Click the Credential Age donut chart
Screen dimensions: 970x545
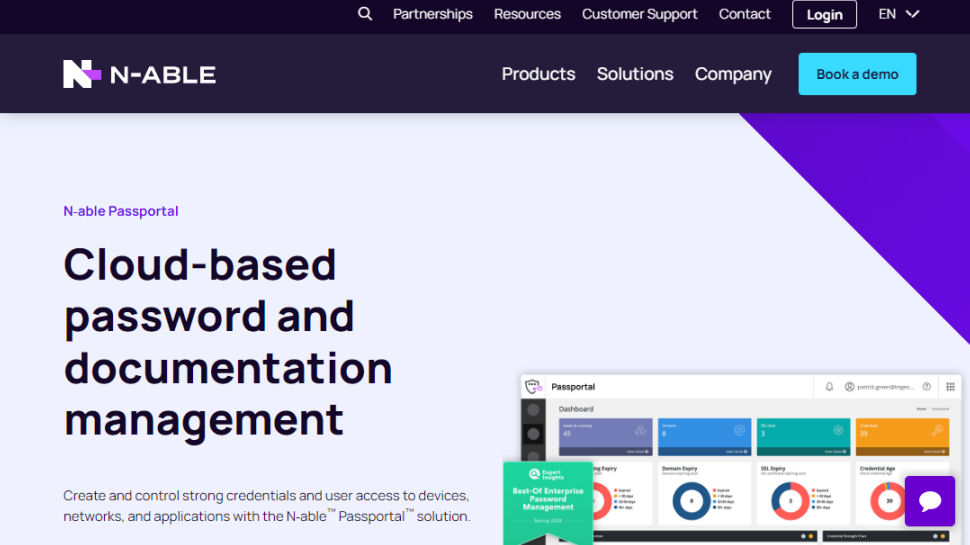[889, 500]
